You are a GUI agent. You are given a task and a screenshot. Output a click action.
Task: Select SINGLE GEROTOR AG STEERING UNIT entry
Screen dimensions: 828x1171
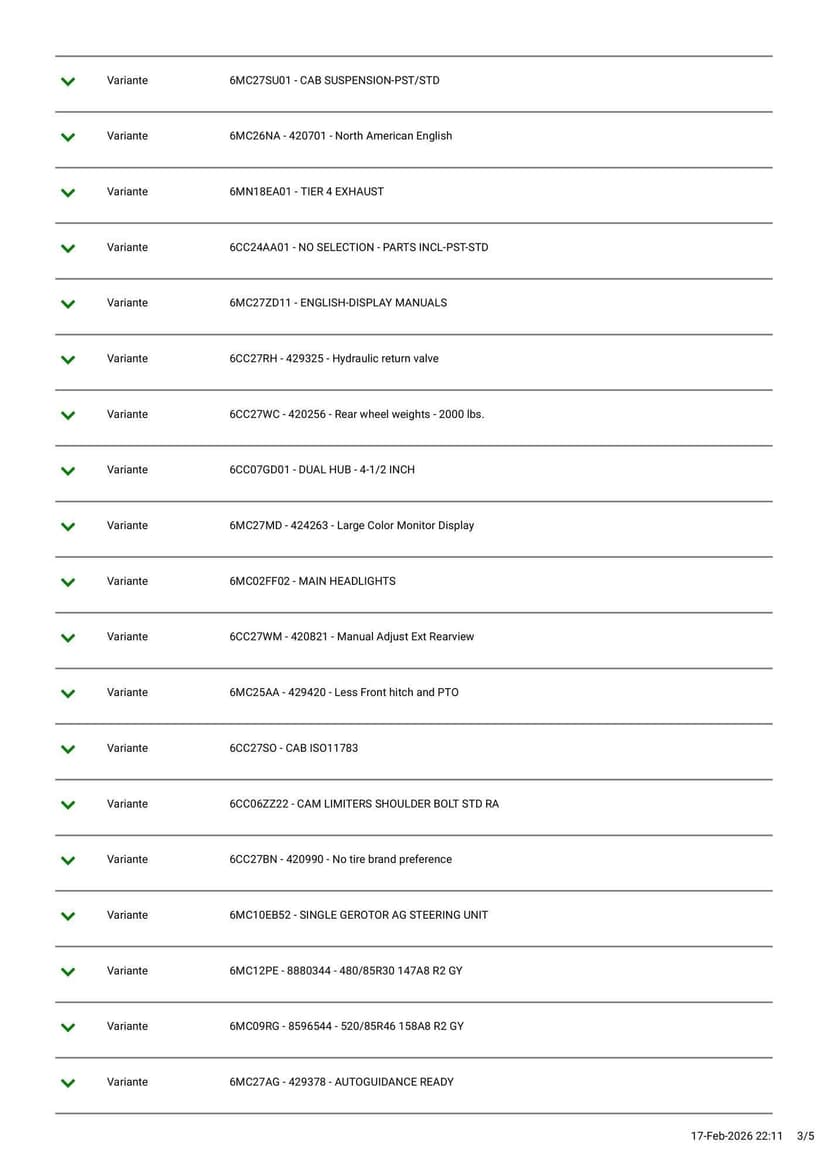[358, 915]
